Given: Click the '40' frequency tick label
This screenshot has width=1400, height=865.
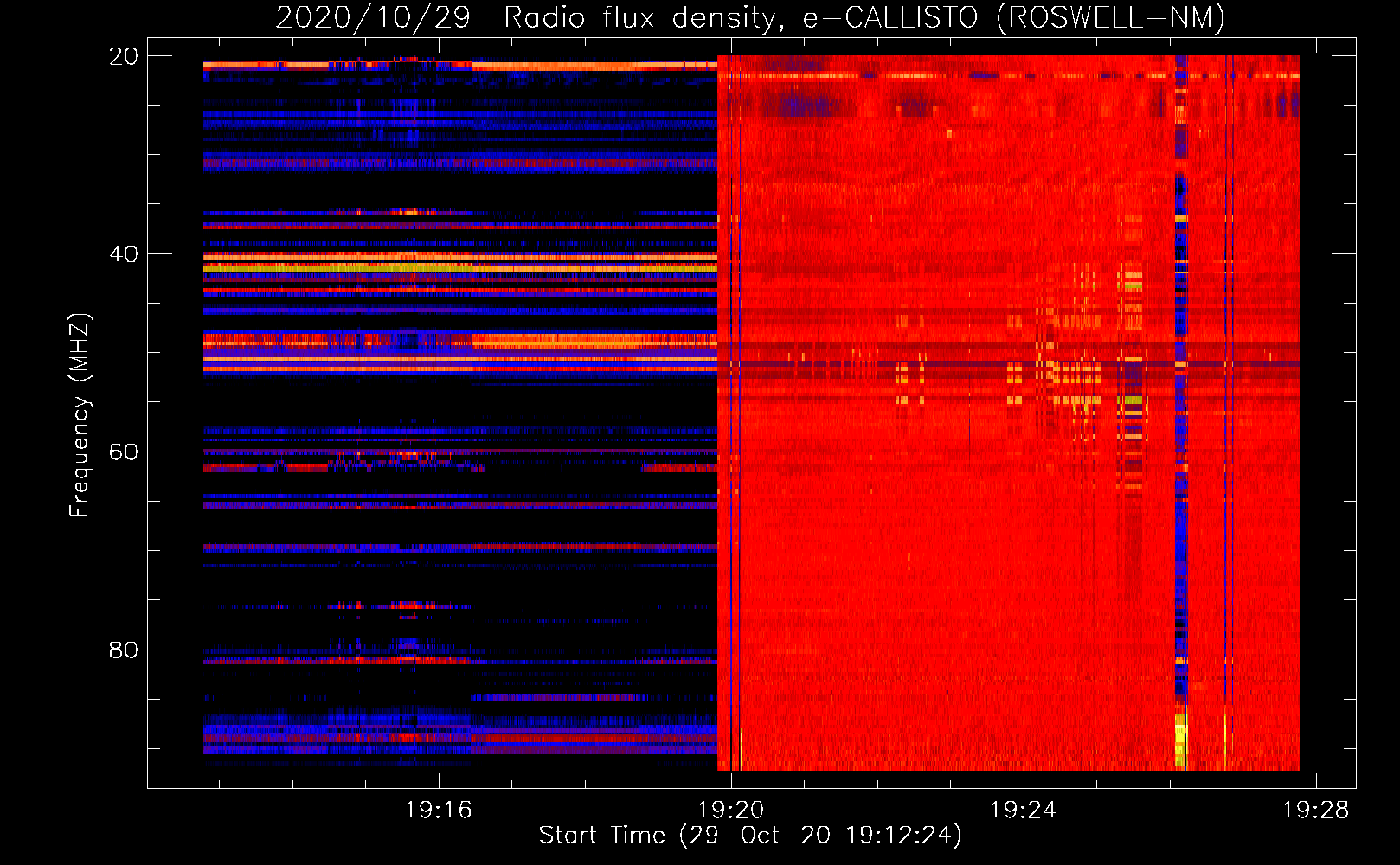Looking at the screenshot, I should (123, 254).
